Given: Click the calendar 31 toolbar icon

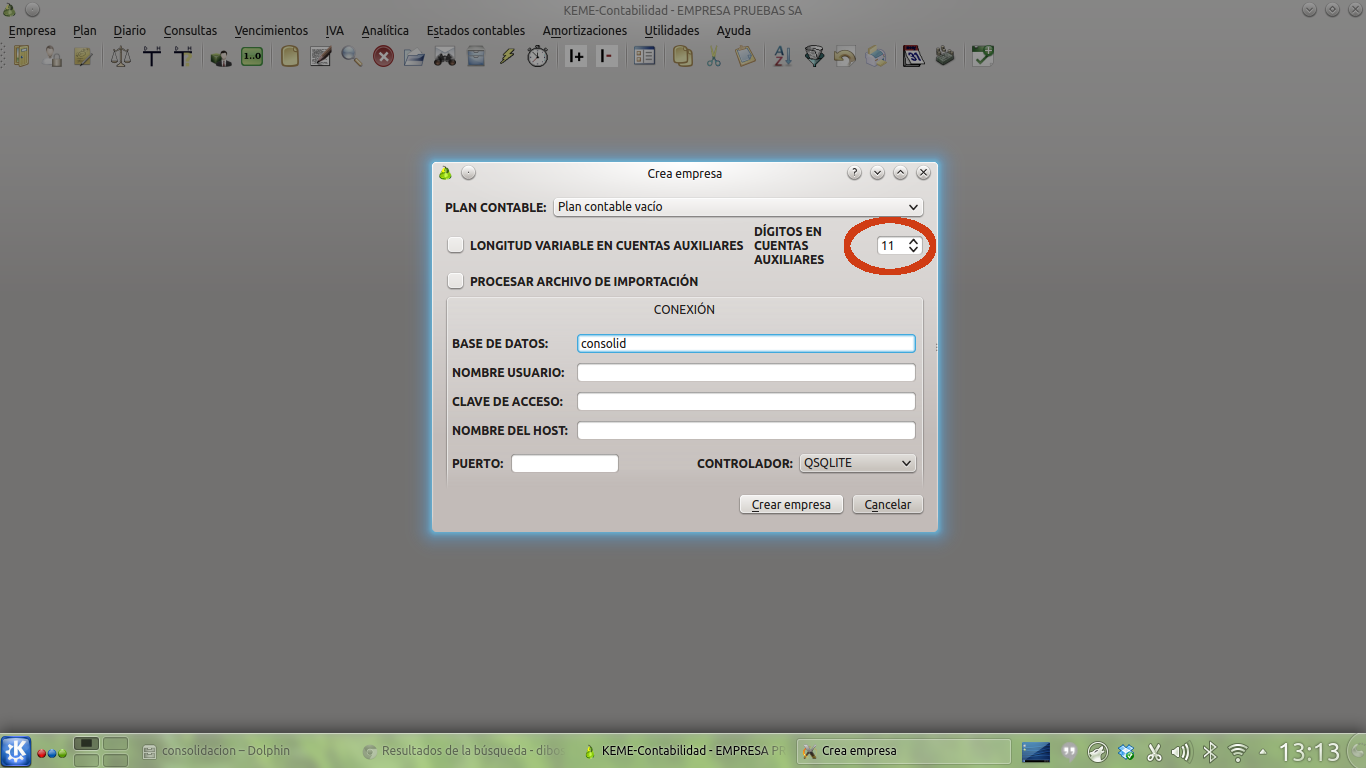Looking at the screenshot, I should coord(913,57).
